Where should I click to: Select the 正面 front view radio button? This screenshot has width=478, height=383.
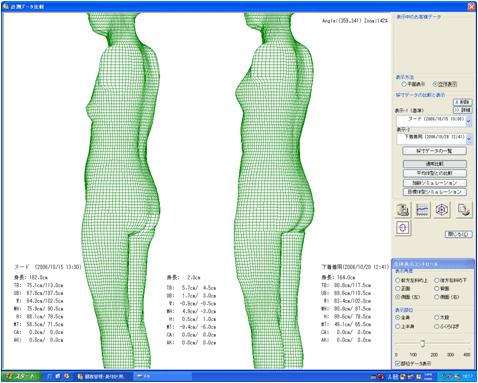(398, 288)
